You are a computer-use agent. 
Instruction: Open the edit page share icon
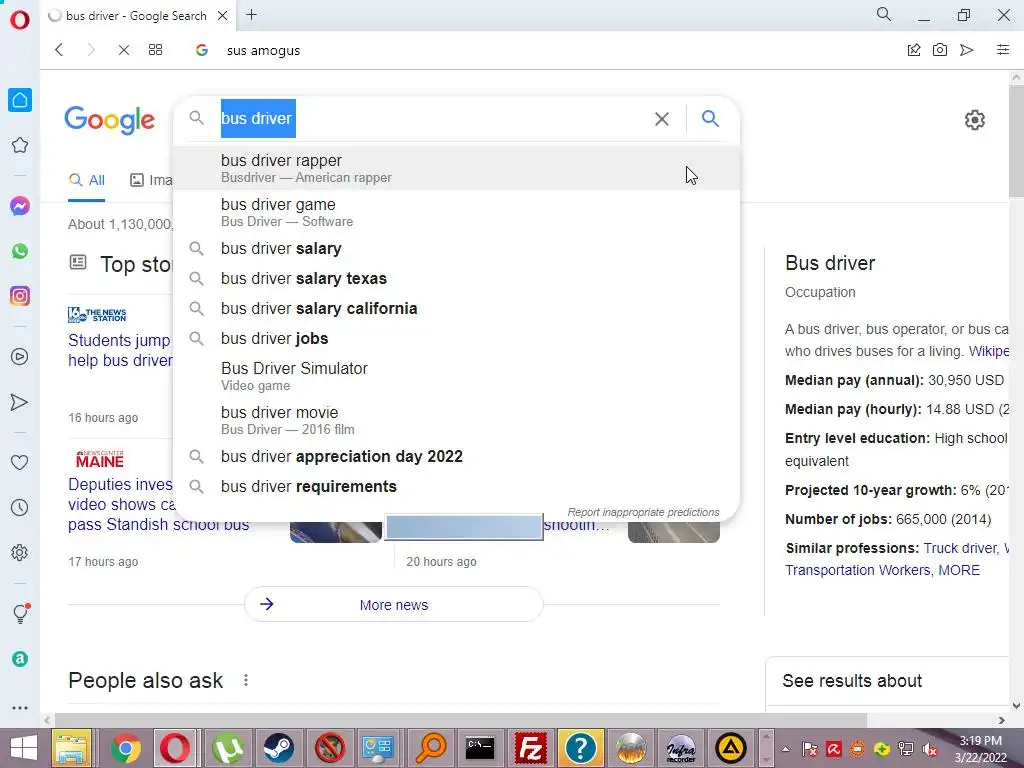(914, 50)
